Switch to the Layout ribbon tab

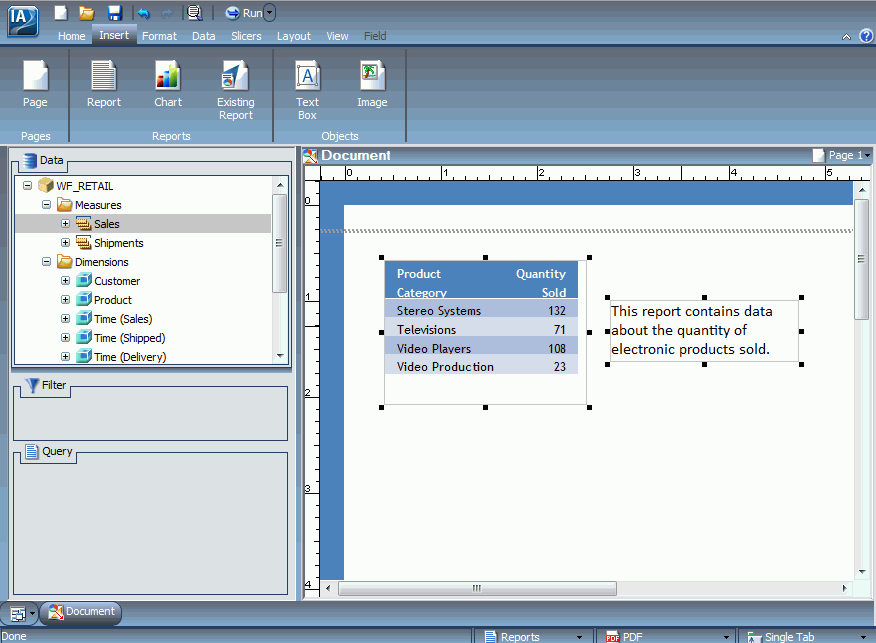pyautogui.click(x=294, y=36)
